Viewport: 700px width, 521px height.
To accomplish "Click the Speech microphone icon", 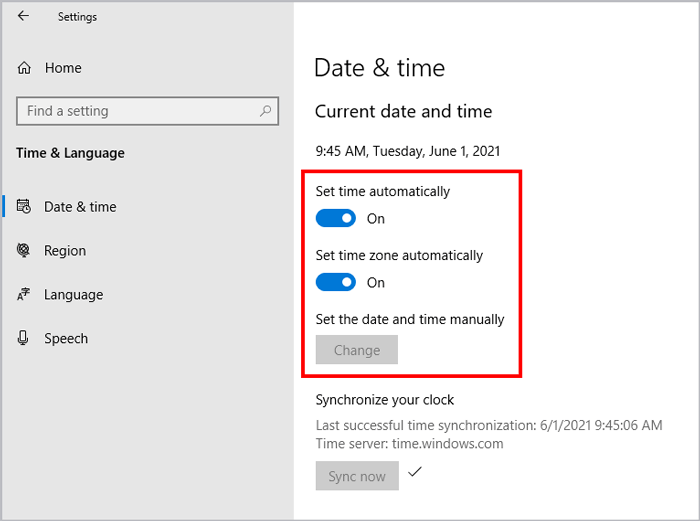I will point(24,339).
